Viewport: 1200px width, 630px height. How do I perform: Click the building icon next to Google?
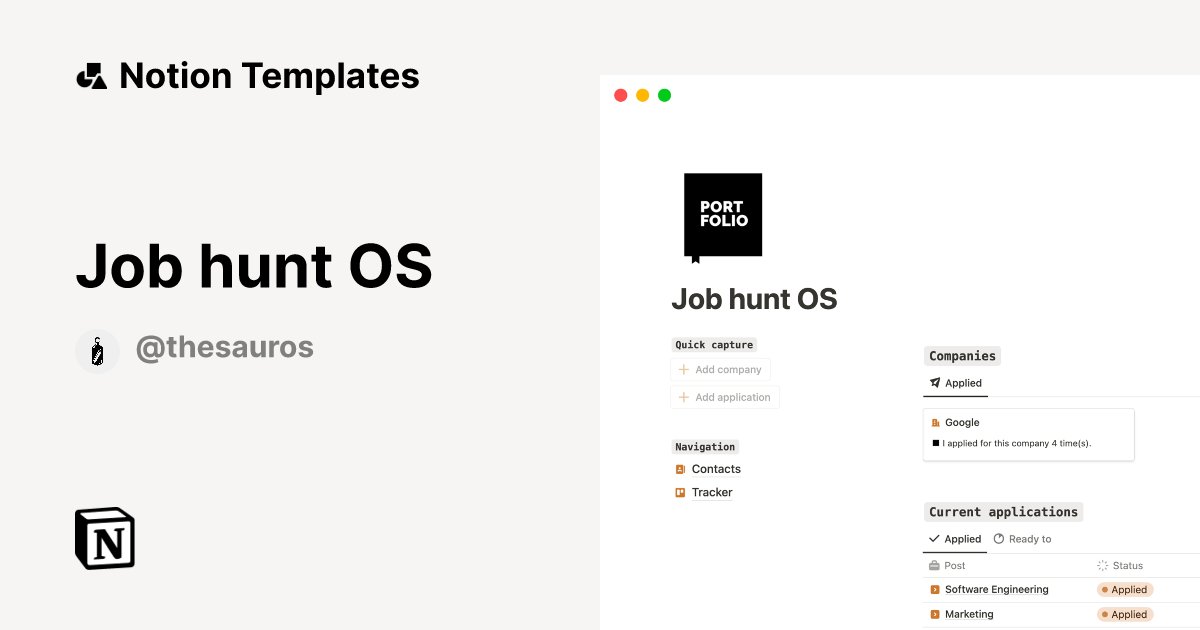pos(937,422)
